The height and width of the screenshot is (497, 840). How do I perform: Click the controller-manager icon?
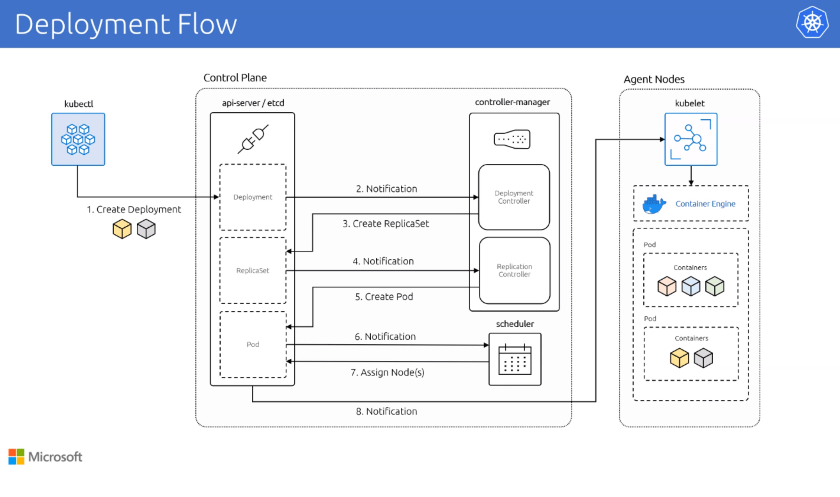513,137
